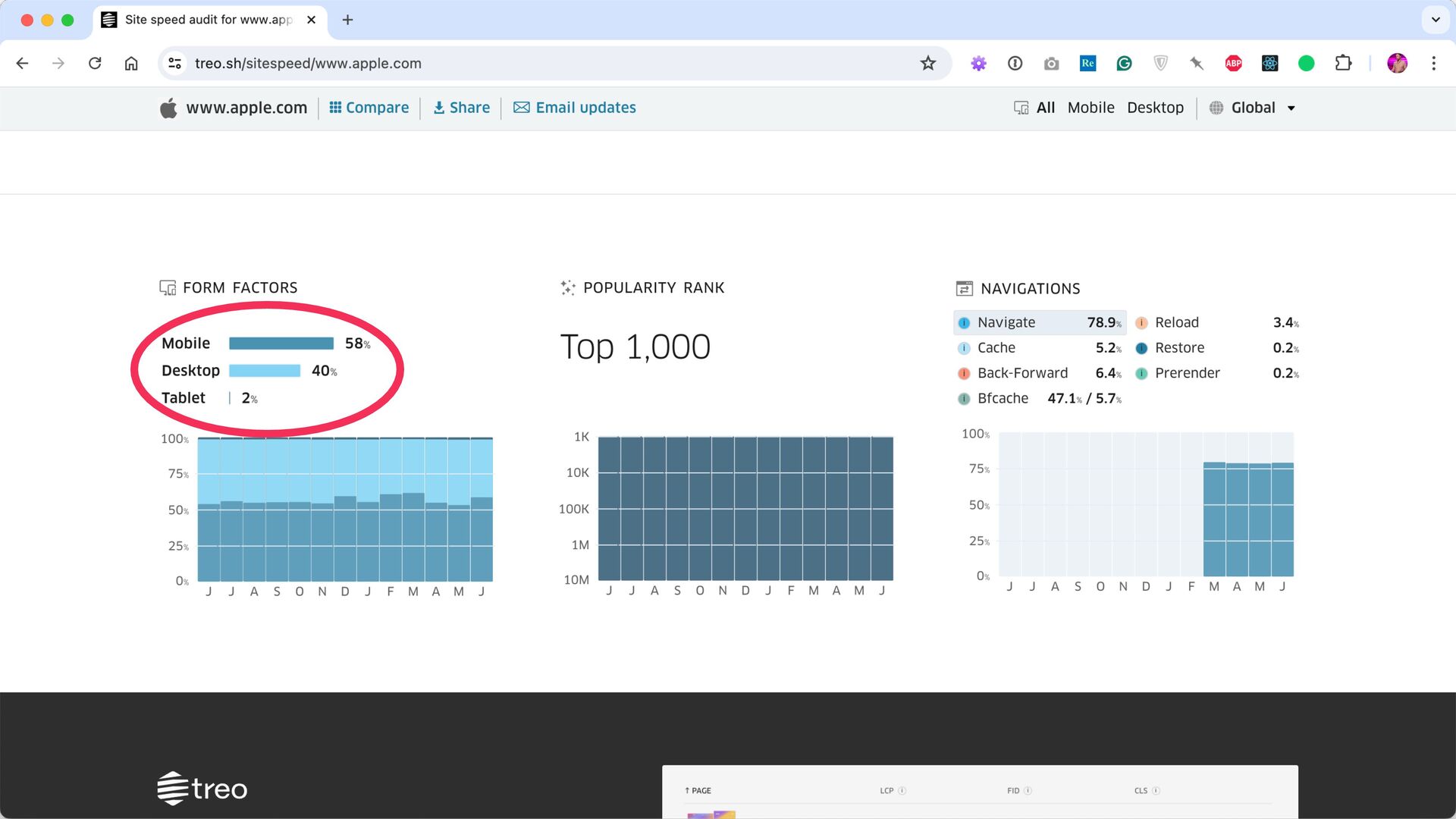Open the purple gear extension
The height and width of the screenshot is (819, 1456).
[979, 64]
